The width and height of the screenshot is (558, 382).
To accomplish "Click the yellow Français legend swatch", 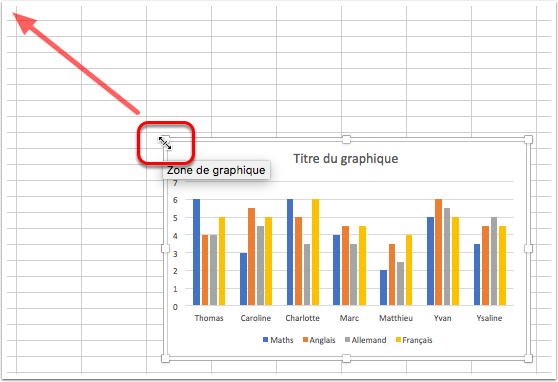I will click(x=399, y=340).
